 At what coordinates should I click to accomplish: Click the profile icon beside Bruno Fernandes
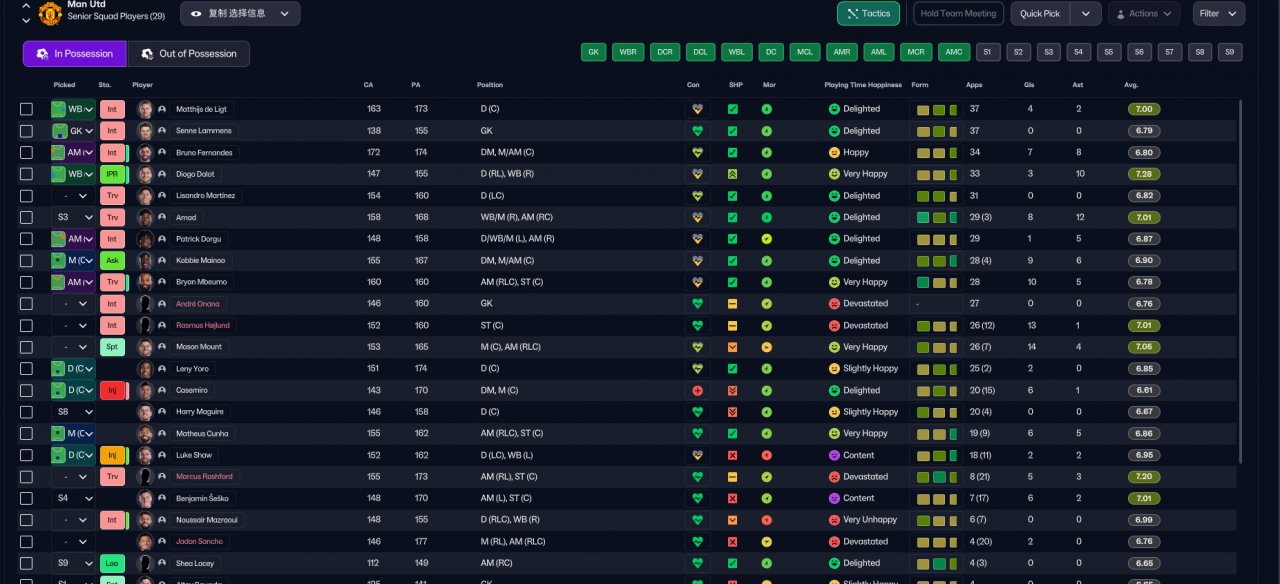coord(162,152)
